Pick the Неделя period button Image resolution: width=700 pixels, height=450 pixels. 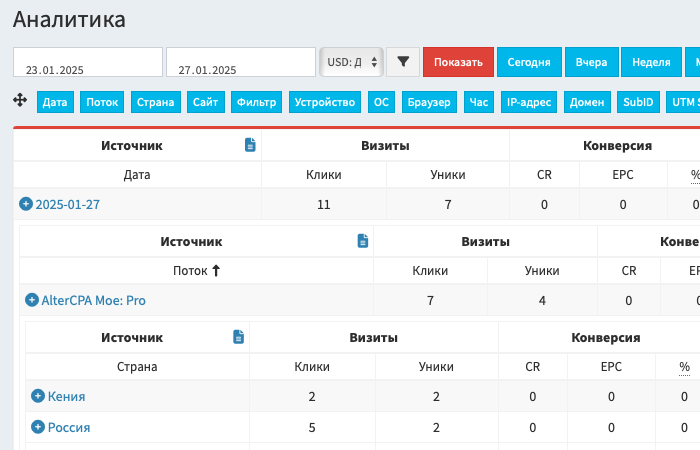[x=651, y=62]
